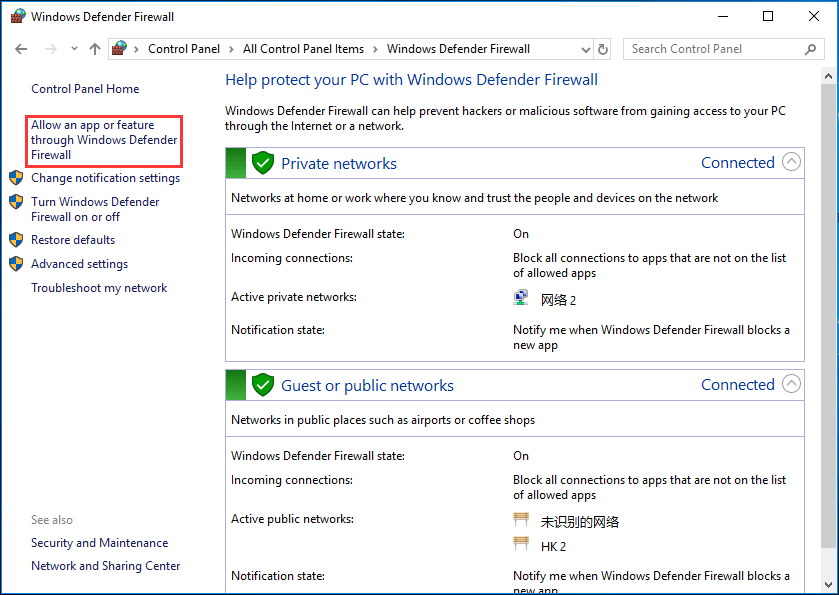
Task: Select the 未识别的网络 network name
Action: 579,522
